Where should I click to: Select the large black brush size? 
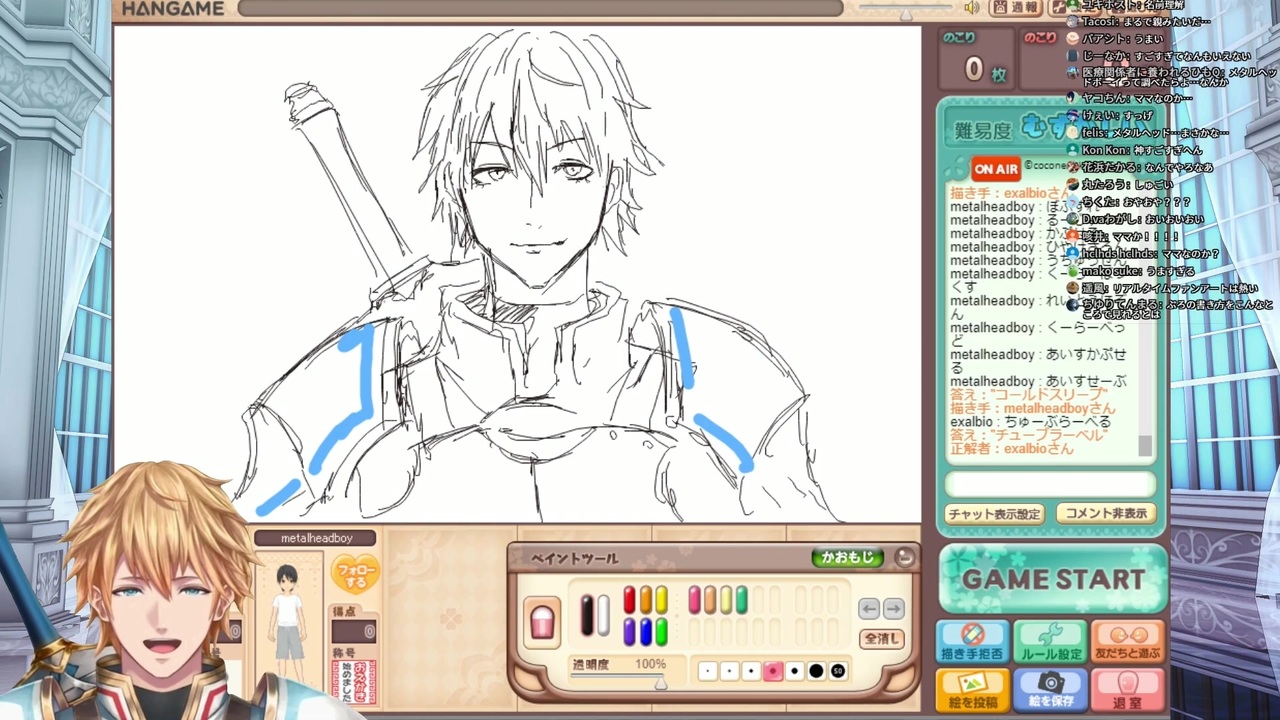(816, 671)
